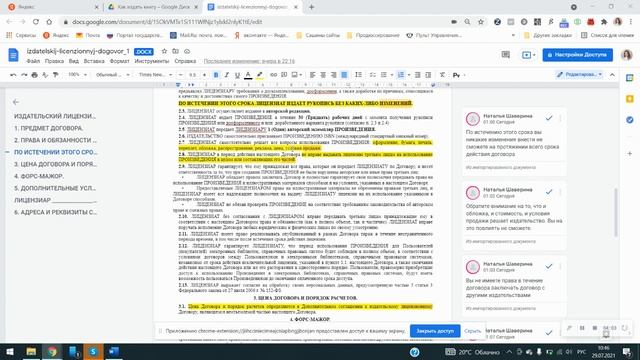
Task: Open the Инструменты menu
Action: tap(151, 61)
